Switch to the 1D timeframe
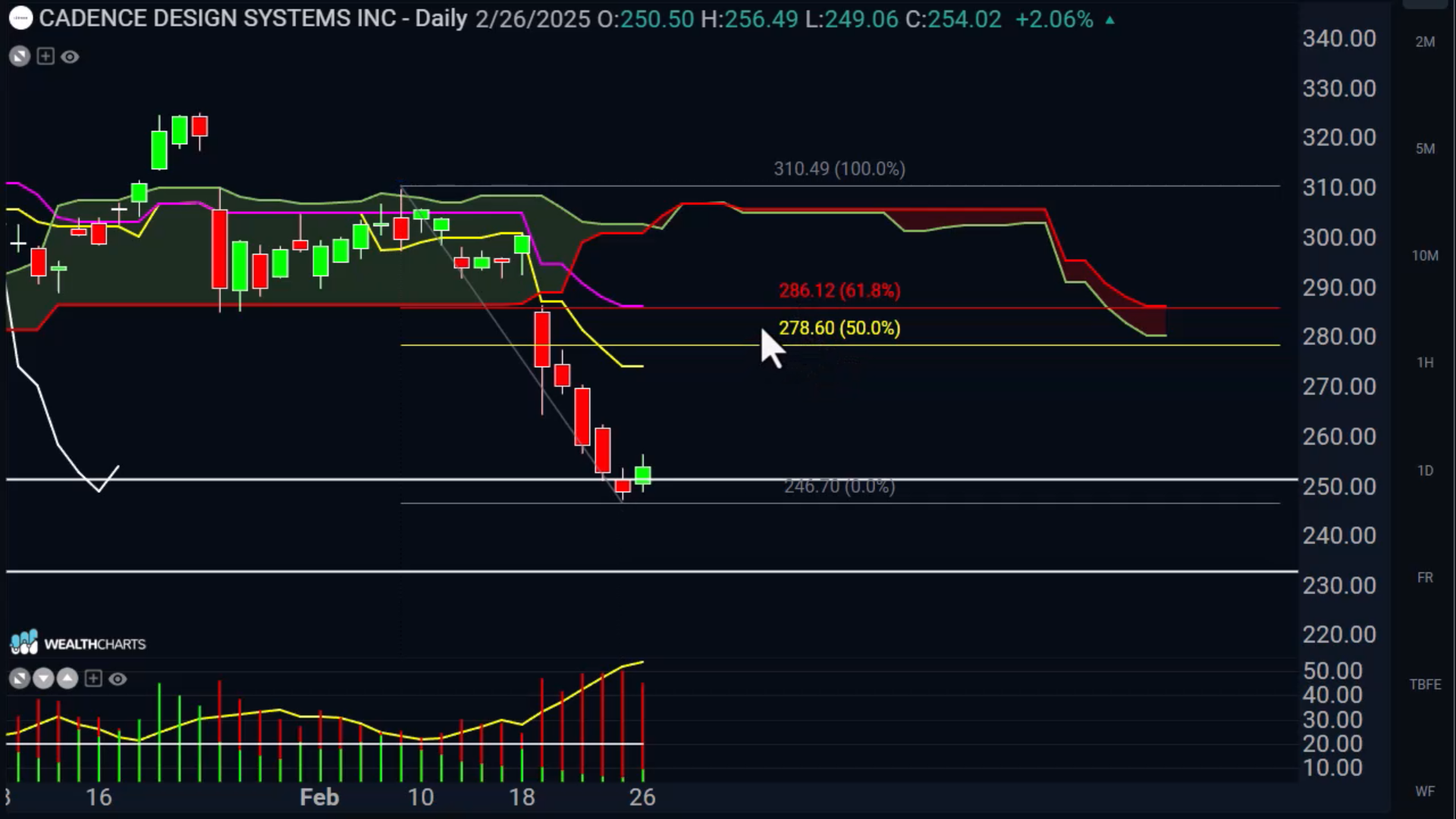The width and height of the screenshot is (1456, 819). click(x=1425, y=470)
